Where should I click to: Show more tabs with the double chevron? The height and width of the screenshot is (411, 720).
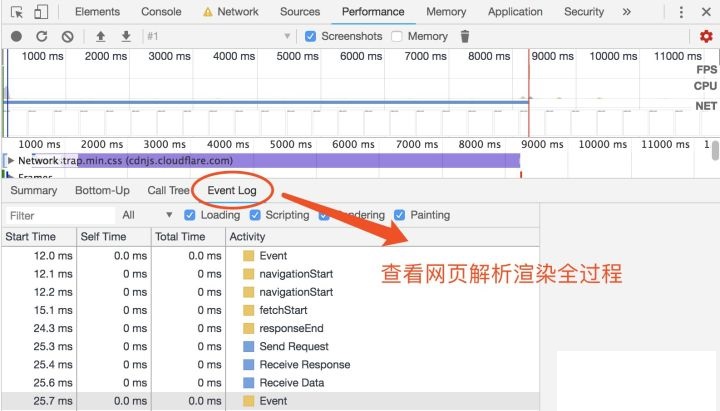(626, 12)
